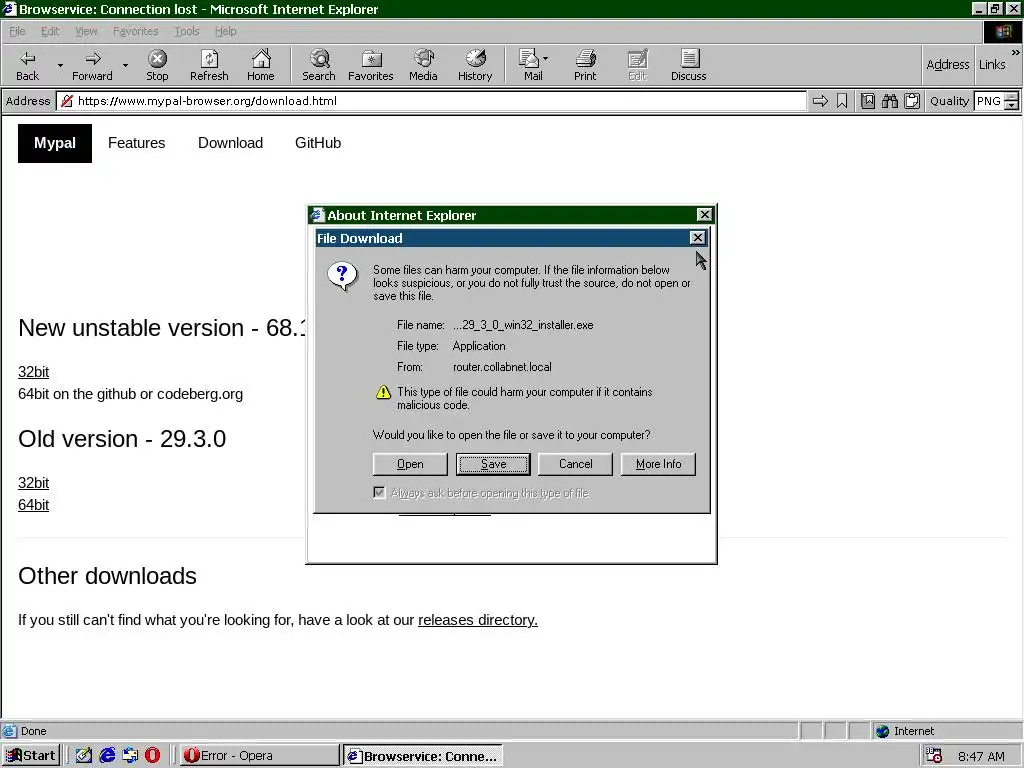Click the Quality PNG field
This screenshot has width=1024, height=768.
988,101
